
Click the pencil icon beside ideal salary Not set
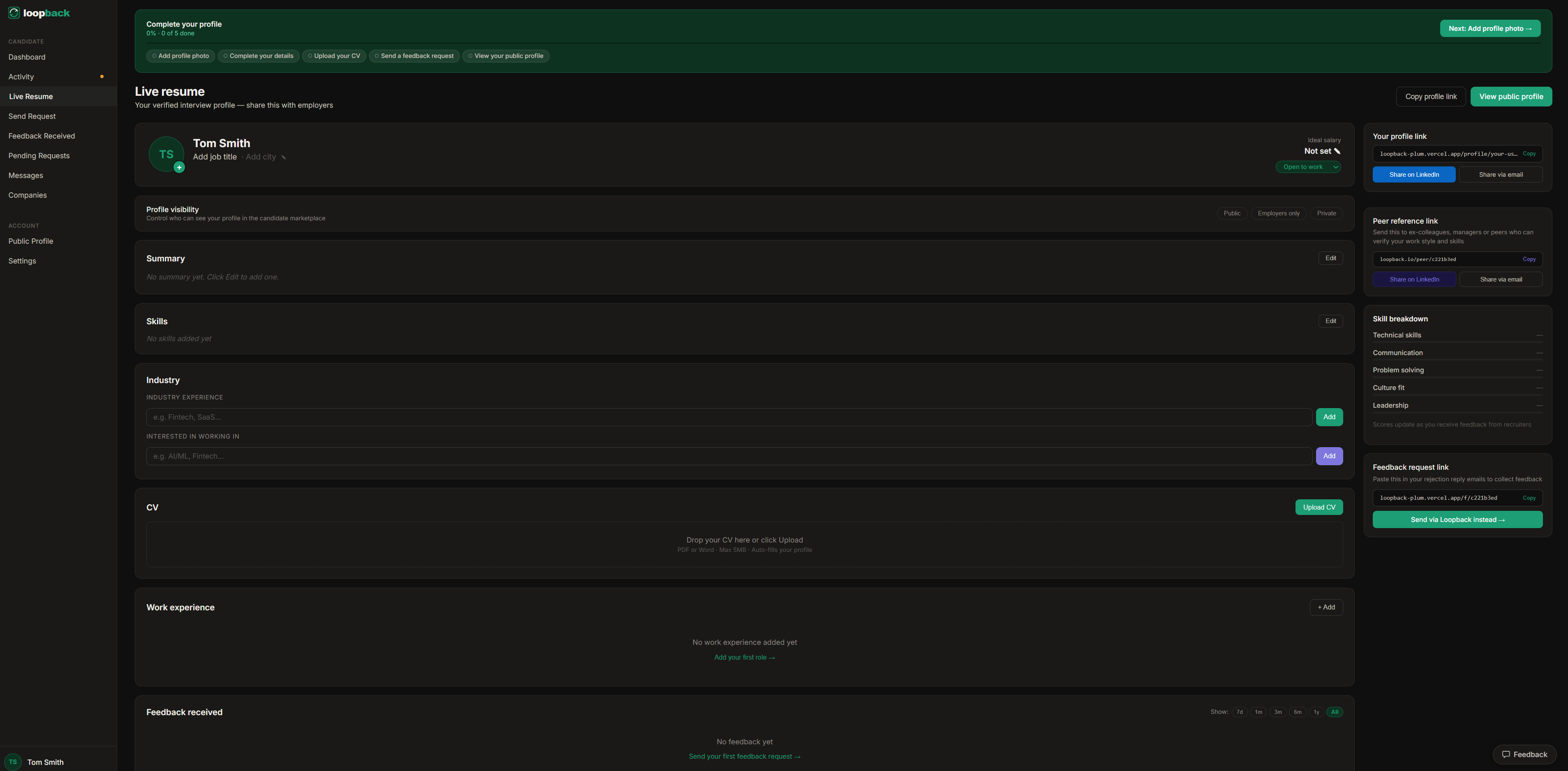(1337, 151)
